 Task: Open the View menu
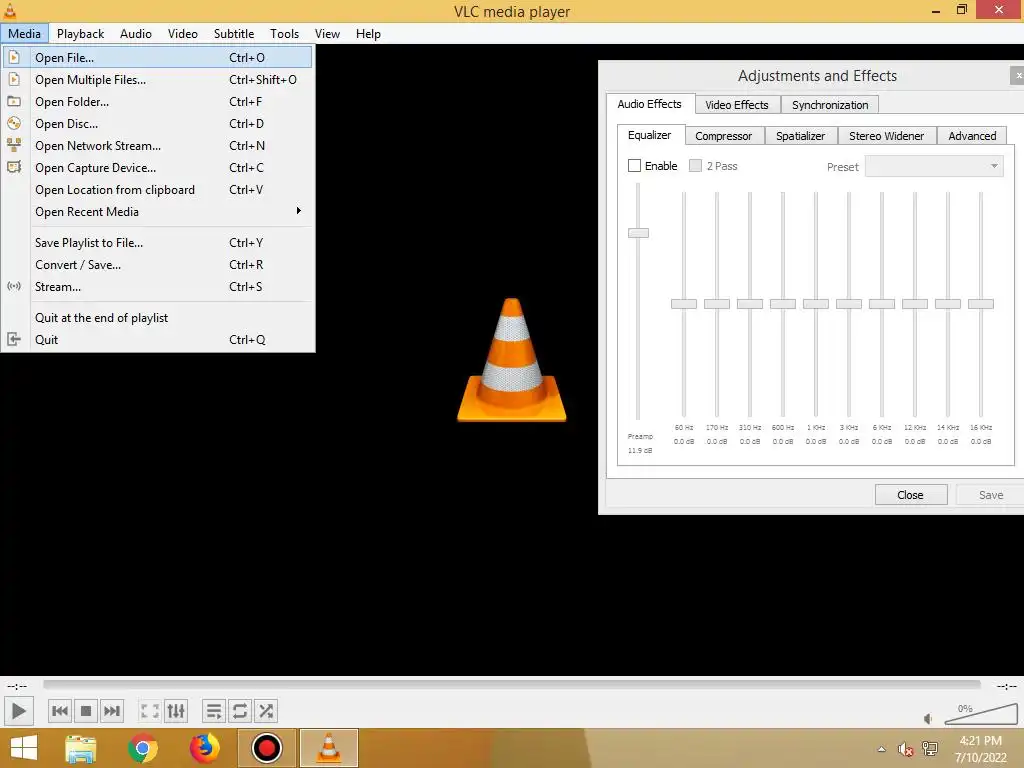point(327,33)
